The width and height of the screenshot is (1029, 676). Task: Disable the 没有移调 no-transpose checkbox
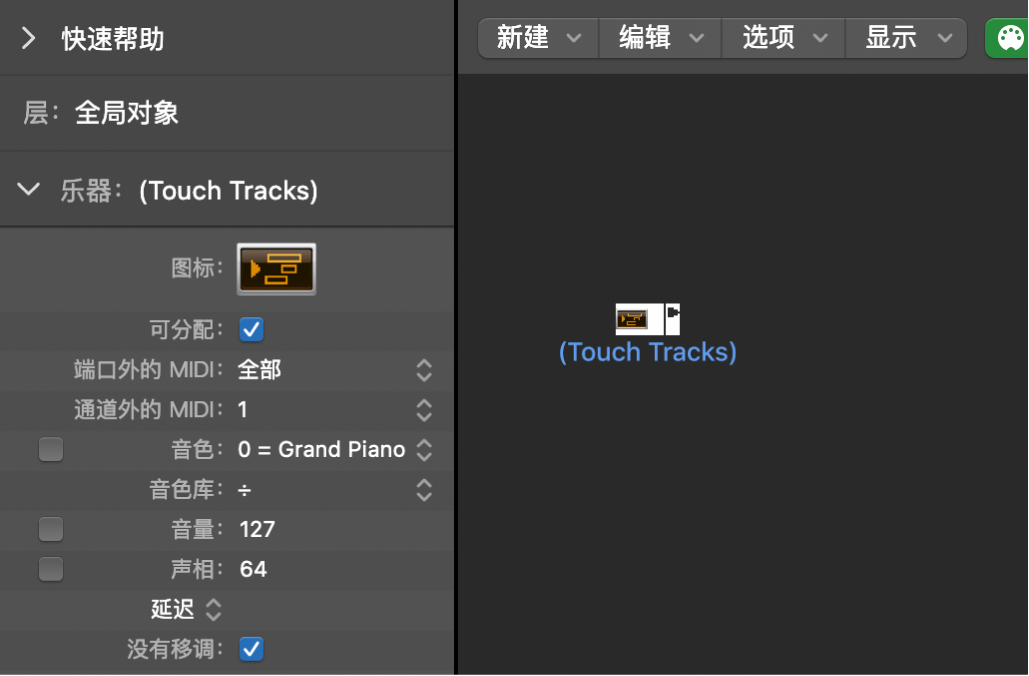tap(251, 649)
